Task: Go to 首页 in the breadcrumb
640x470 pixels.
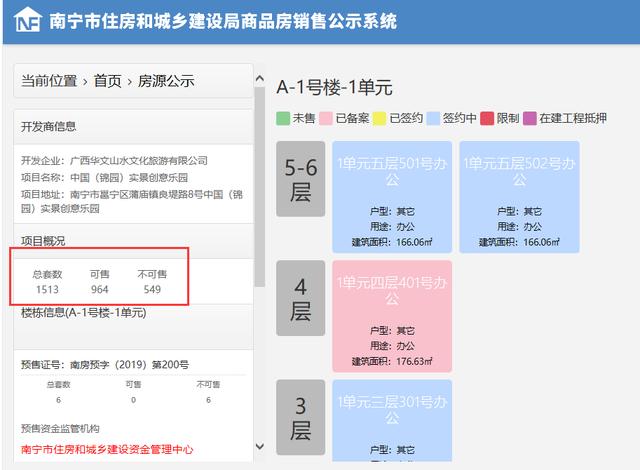Action: [x=107, y=81]
